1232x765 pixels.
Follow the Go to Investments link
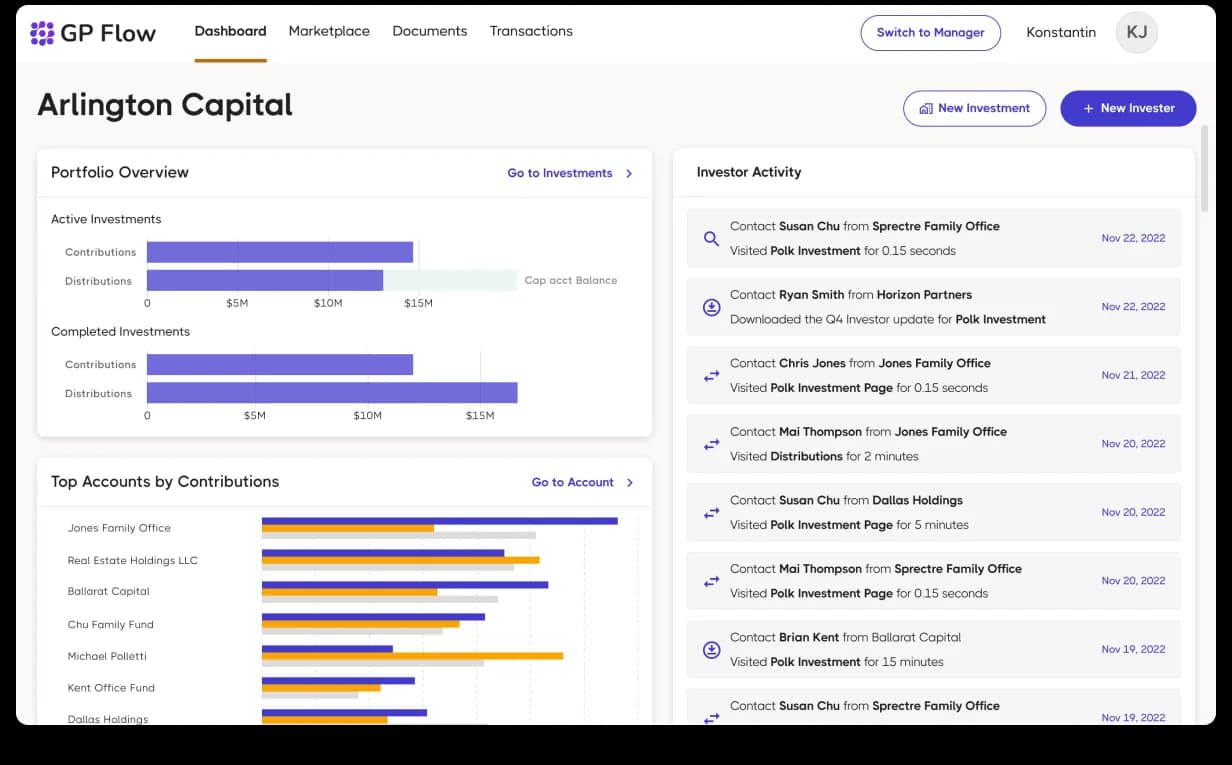[x=559, y=173]
